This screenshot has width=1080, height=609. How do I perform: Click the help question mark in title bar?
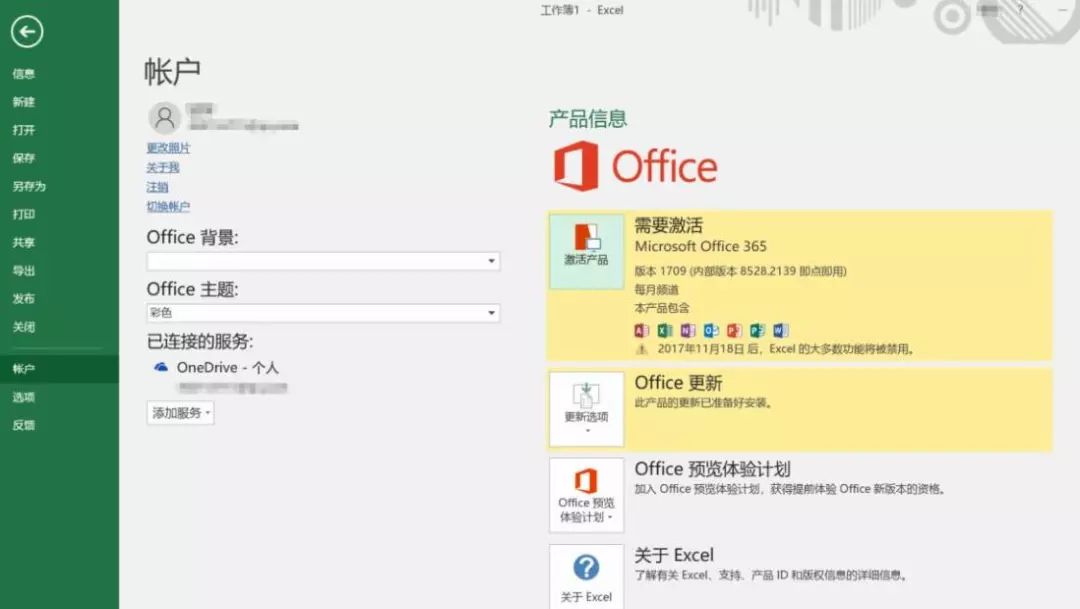point(1020,10)
